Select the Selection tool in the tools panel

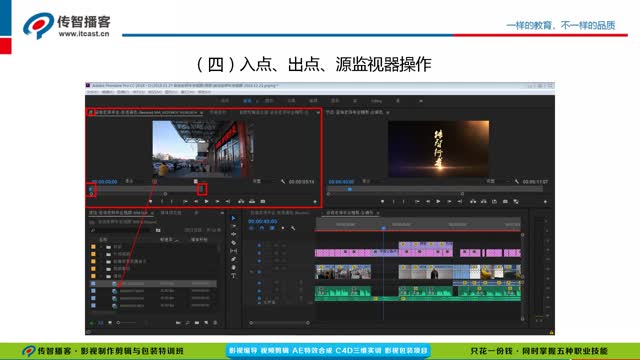[233, 218]
